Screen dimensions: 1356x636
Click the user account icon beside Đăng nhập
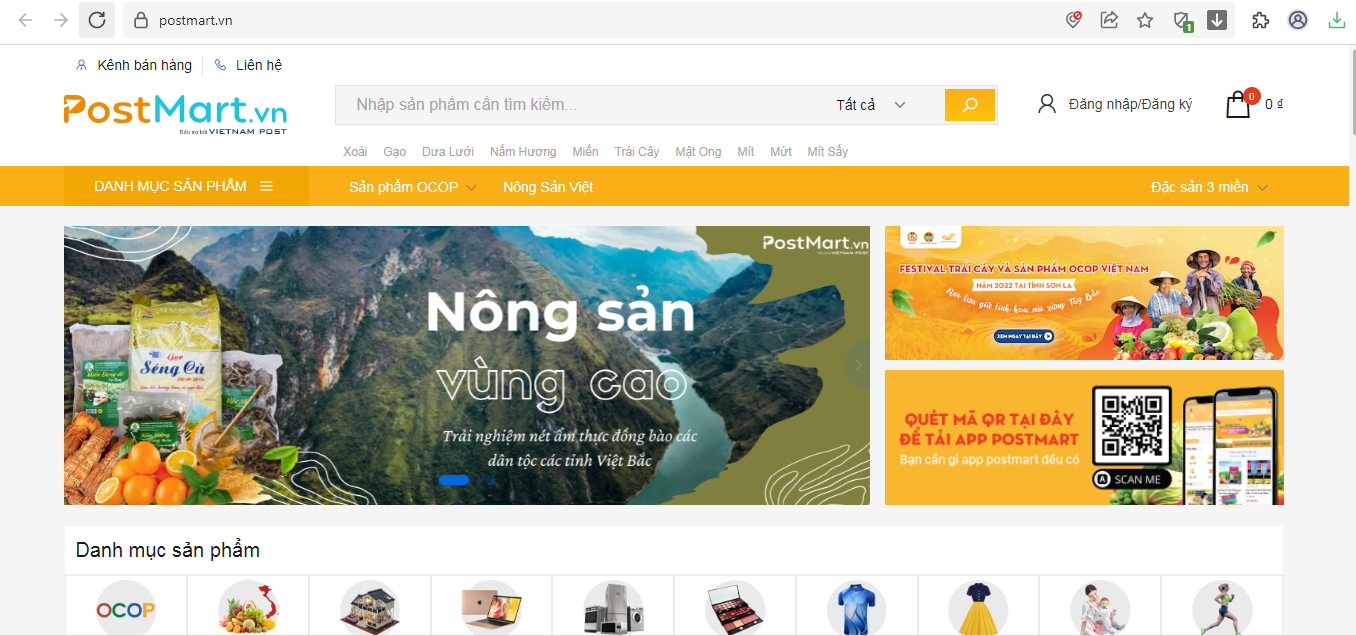point(1046,103)
